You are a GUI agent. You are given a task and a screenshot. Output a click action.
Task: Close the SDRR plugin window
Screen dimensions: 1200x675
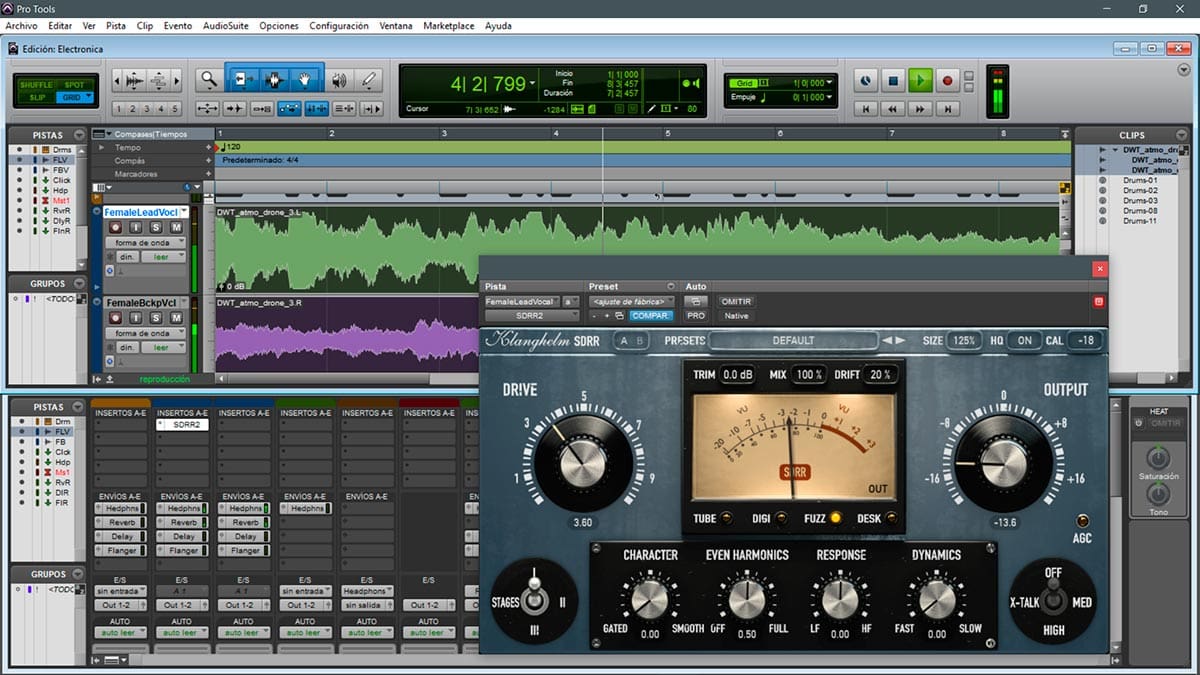coord(1100,268)
